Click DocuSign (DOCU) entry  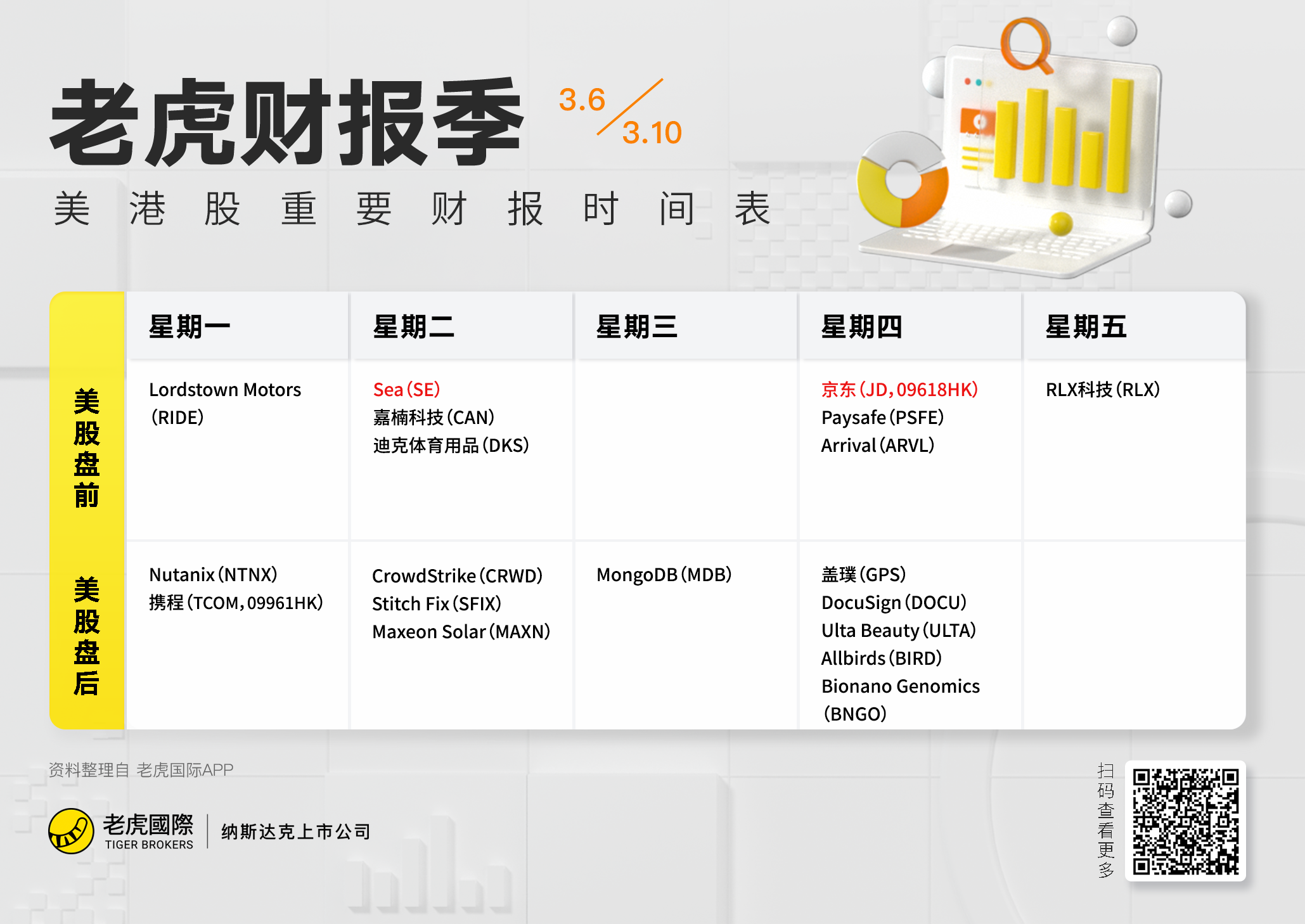[x=894, y=602]
